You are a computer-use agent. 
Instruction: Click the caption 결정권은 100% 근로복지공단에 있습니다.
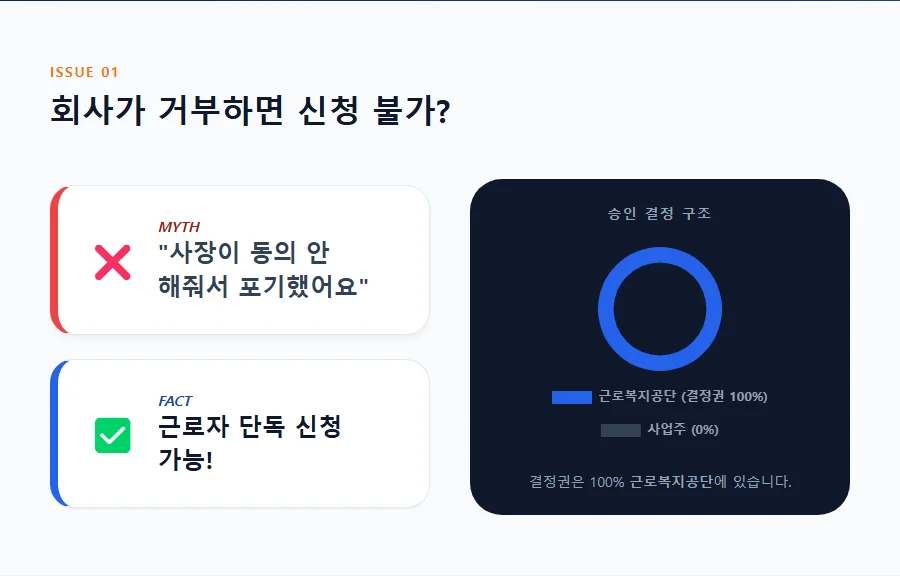pyautogui.click(x=660, y=482)
